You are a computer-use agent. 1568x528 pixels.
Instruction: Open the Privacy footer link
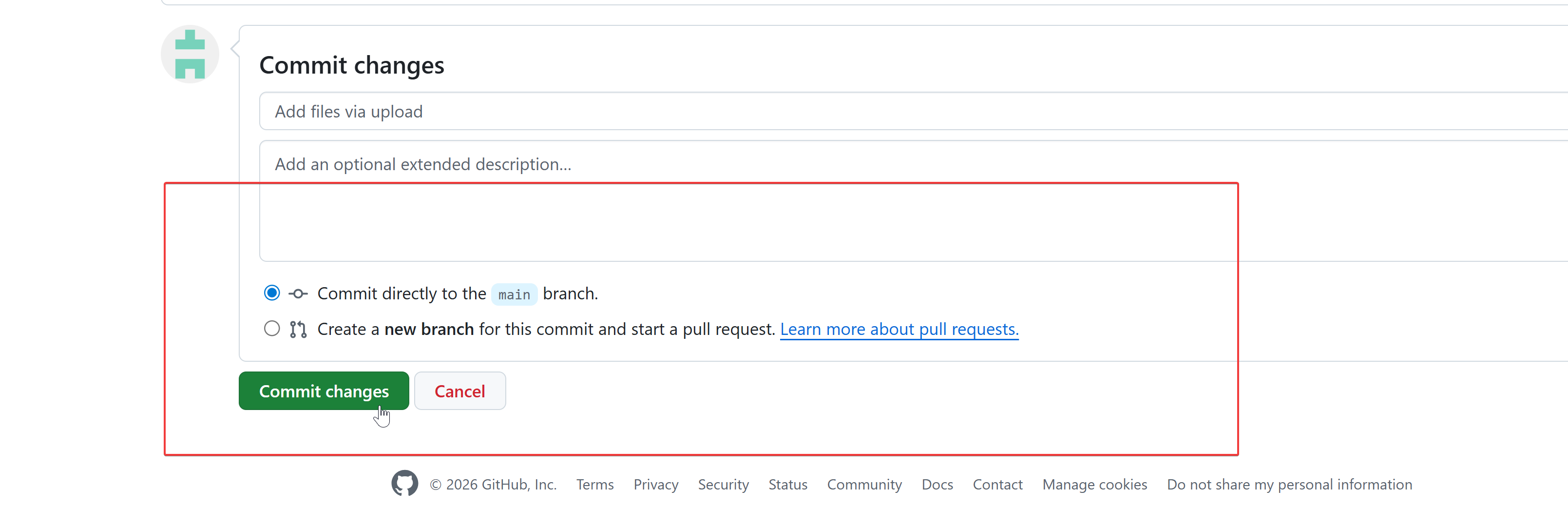pyautogui.click(x=655, y=485)
